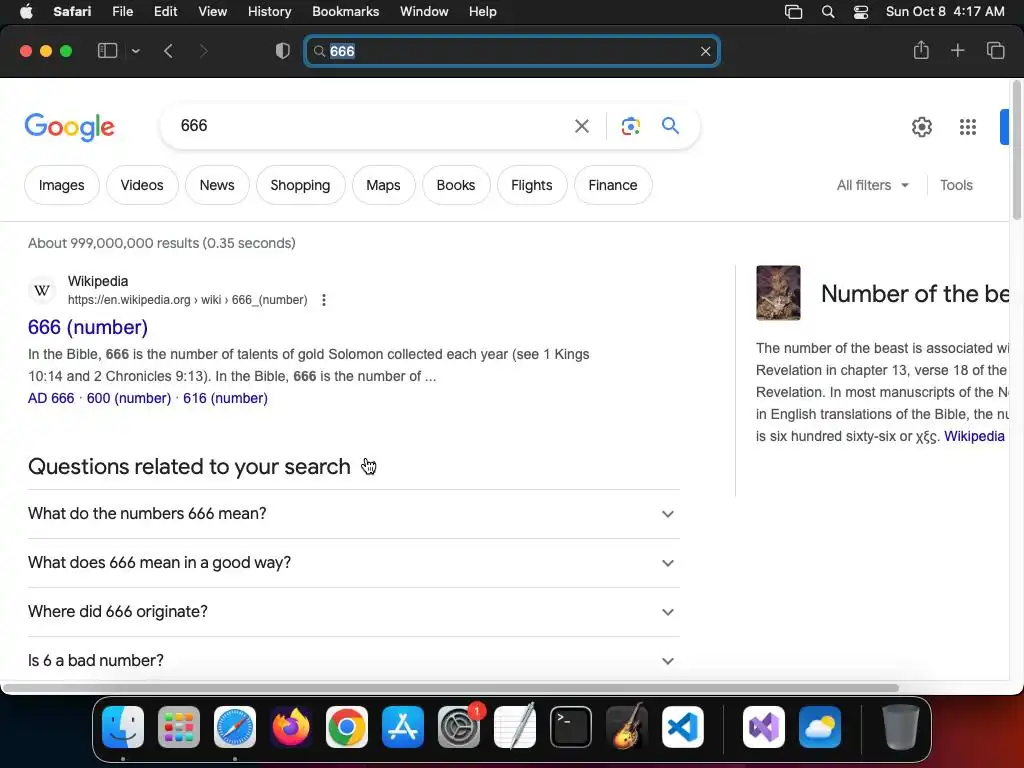Open the Bookmarks menu
Viewport: 1024px width, 768px height.
[345, 12]
